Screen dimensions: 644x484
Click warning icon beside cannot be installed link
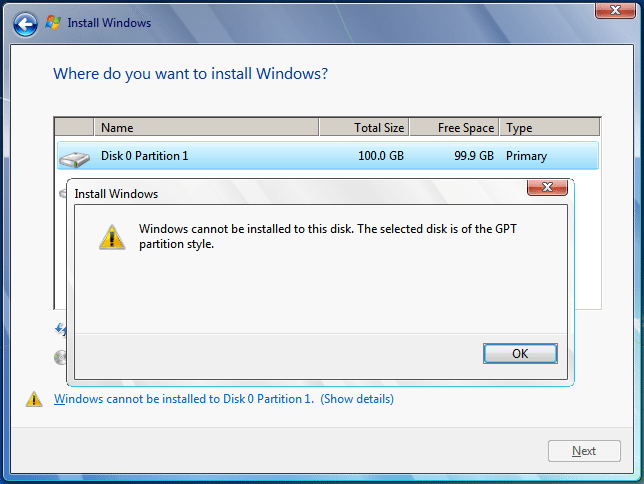click(34, 399)
